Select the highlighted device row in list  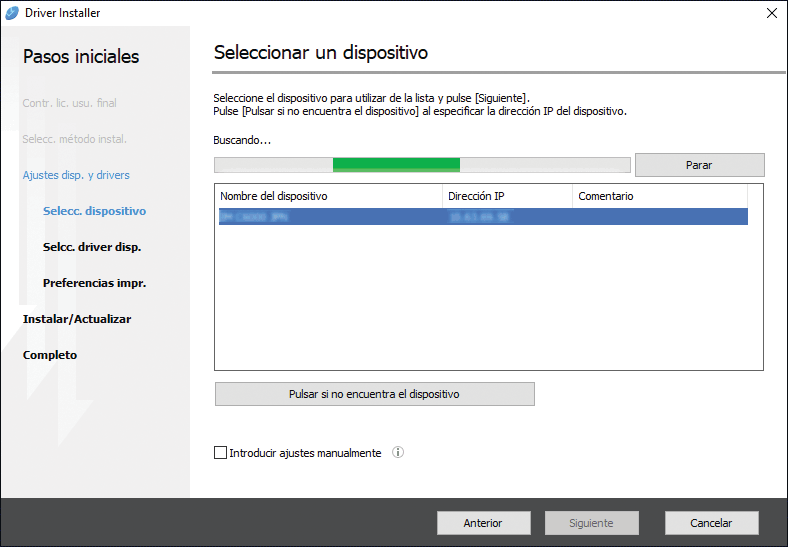480,216
